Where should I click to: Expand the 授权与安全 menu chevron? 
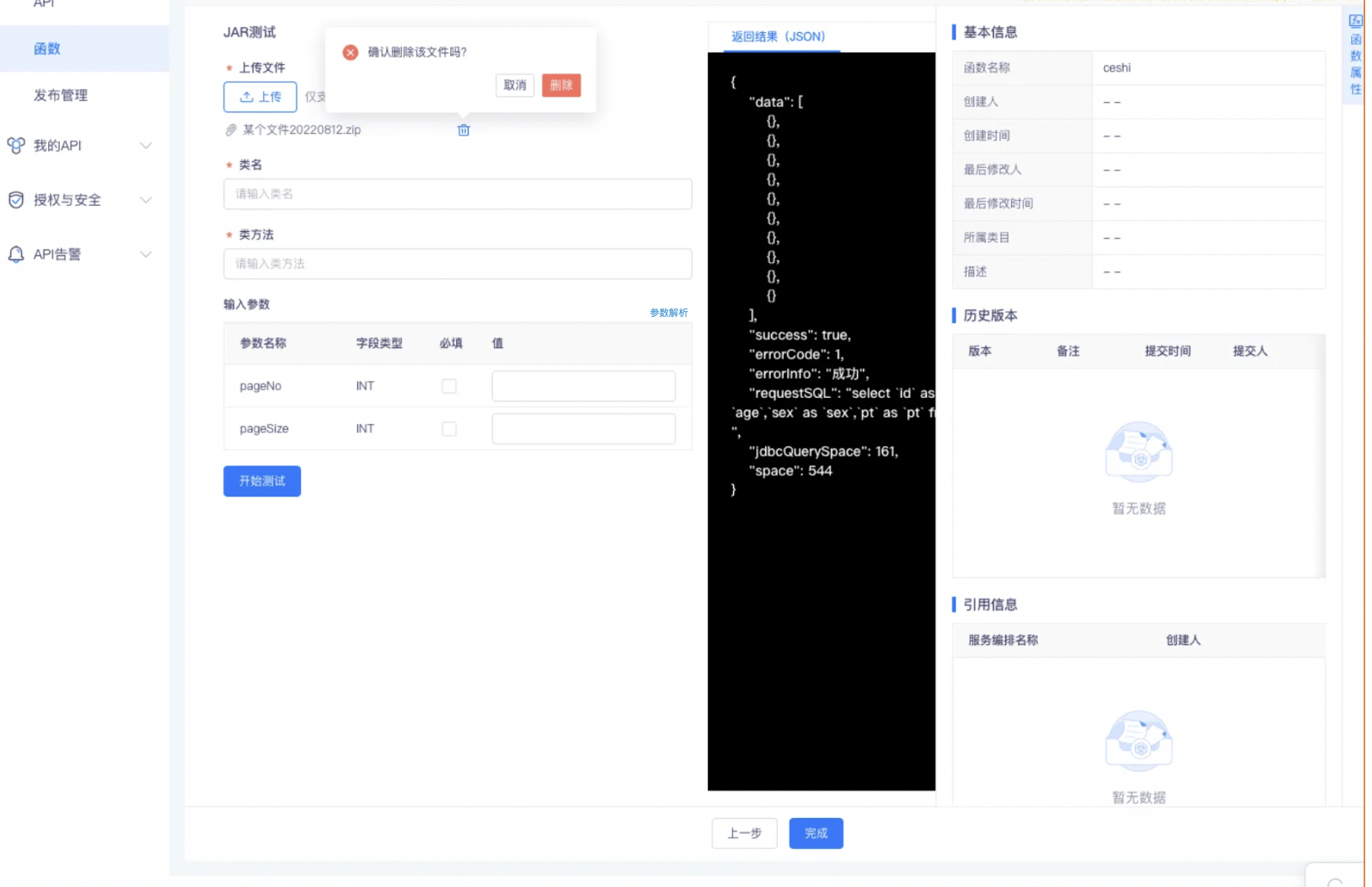(146, 200)
